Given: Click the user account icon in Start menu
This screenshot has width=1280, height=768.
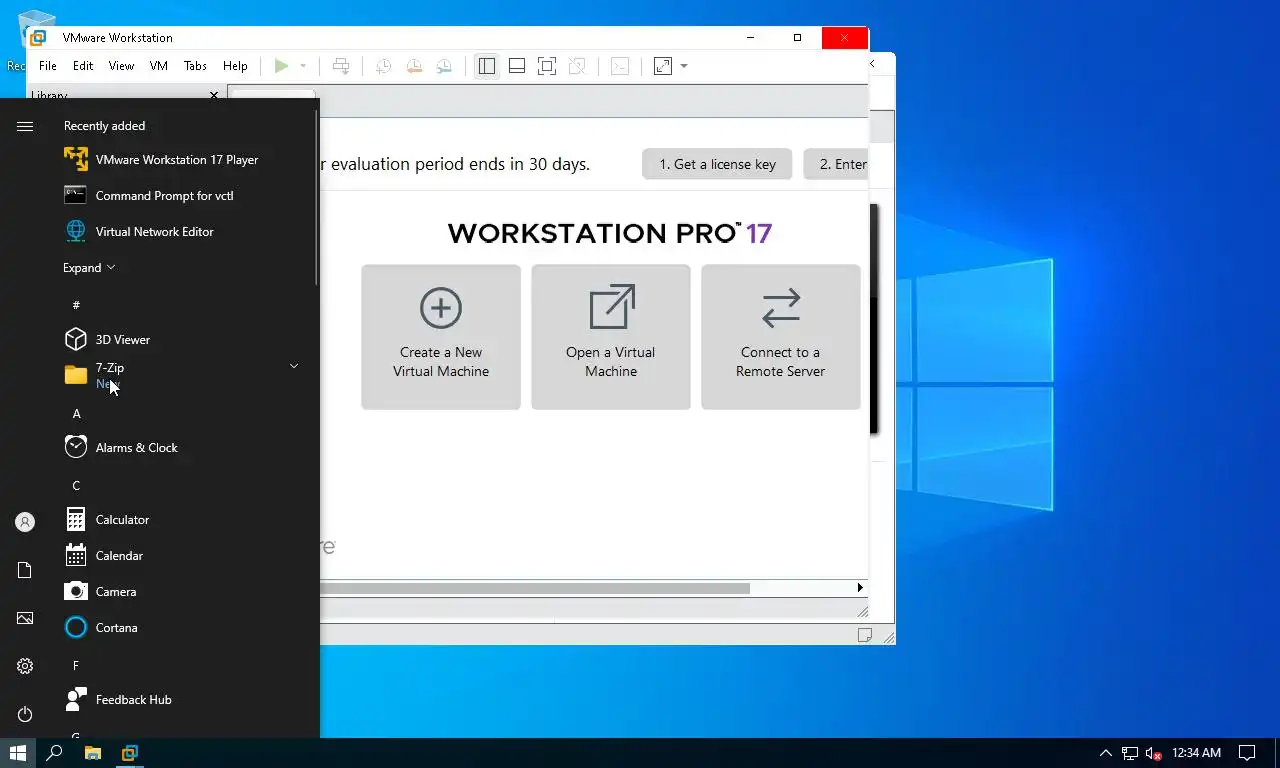Looking at the screenshot, I should coord(25,522).
